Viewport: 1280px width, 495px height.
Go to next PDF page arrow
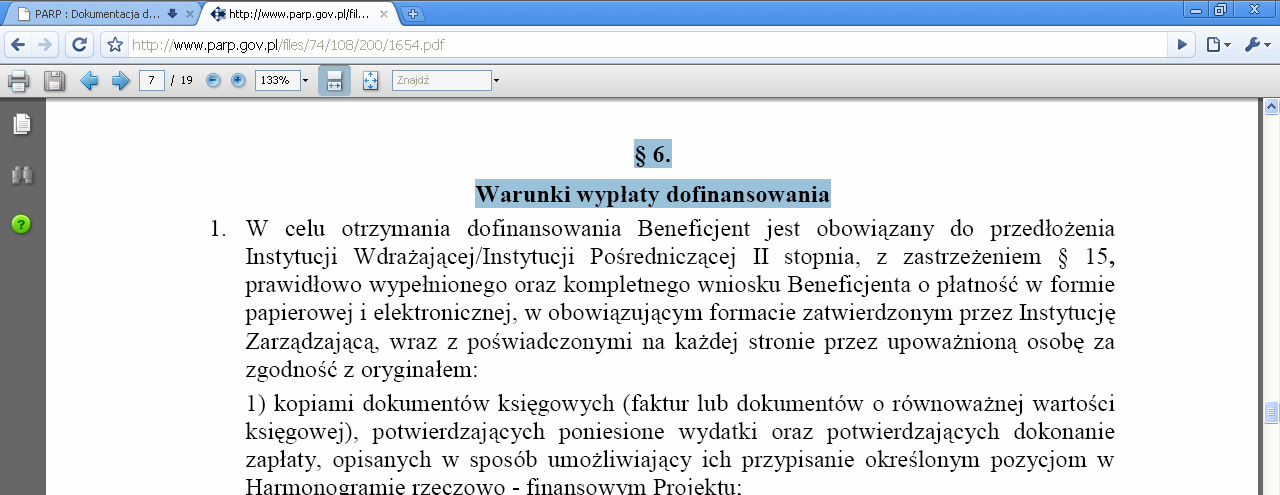(120, 81)
